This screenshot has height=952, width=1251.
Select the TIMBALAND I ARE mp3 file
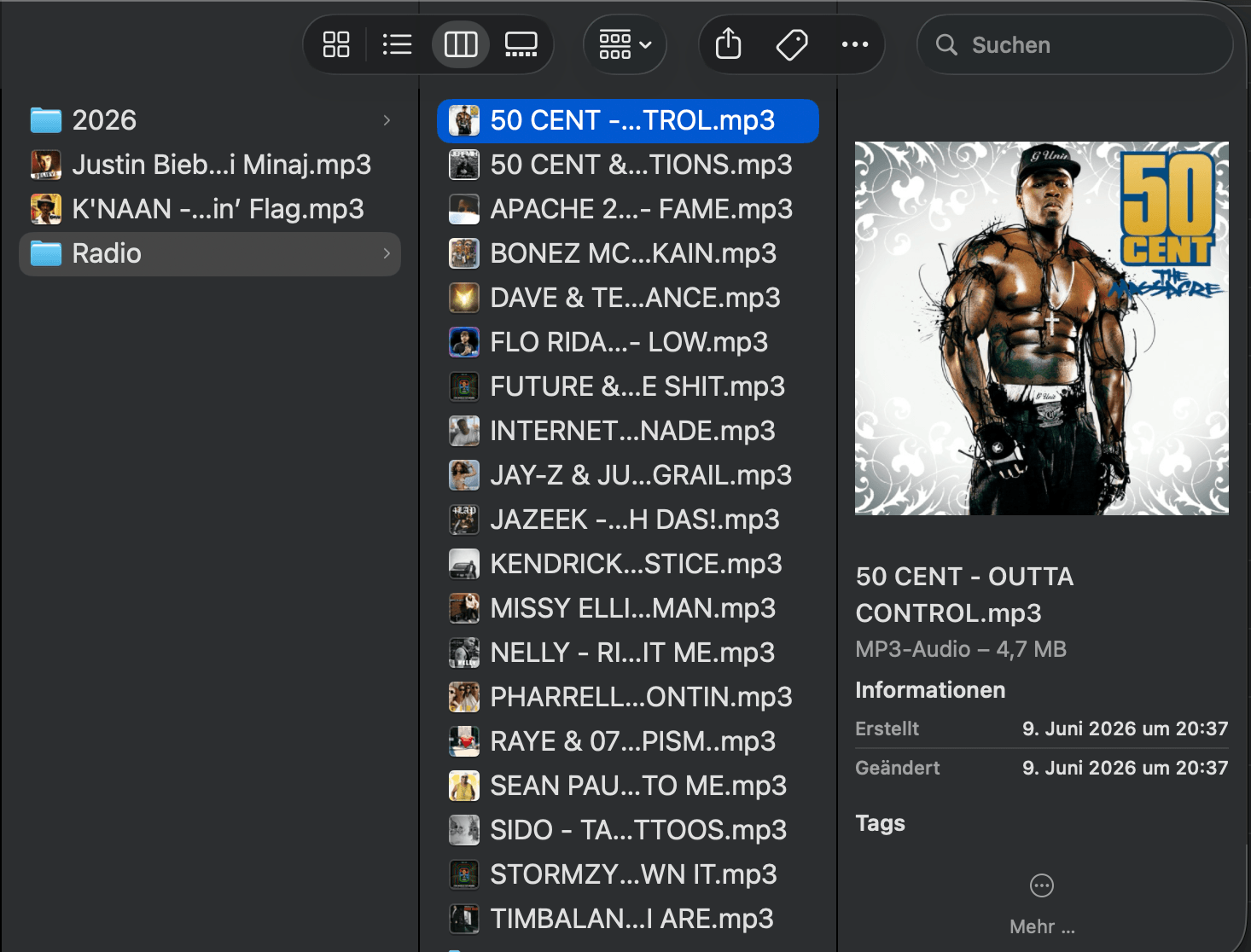(x=628, y=919)
